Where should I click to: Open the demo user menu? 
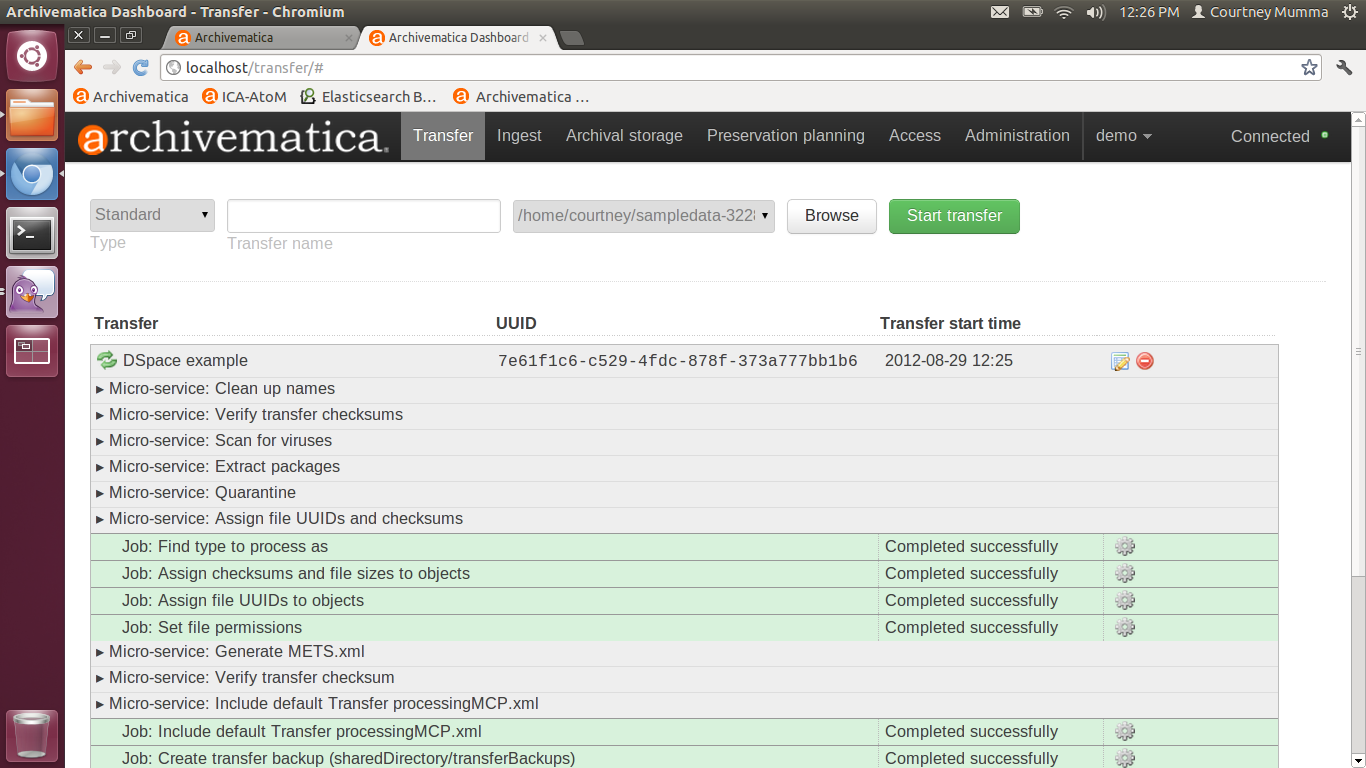coord(1123,136)
